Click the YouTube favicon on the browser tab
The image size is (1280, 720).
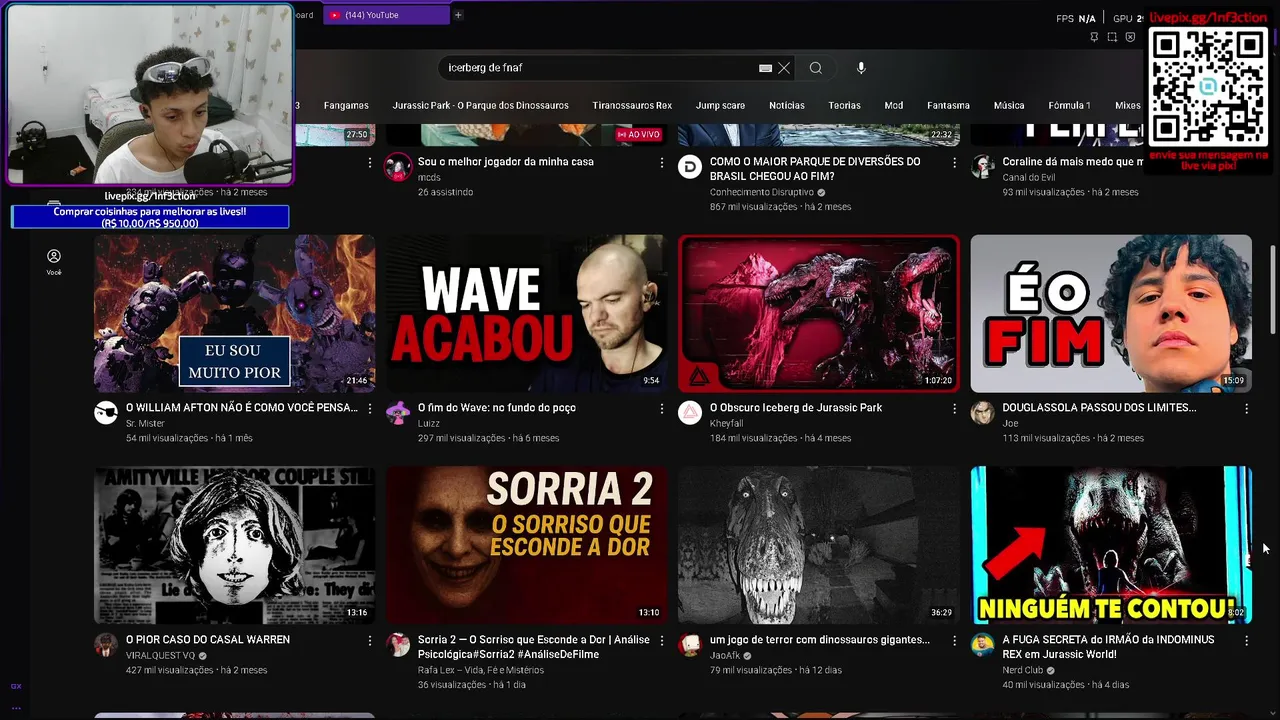pyautogui.click(x=335, y=15)
